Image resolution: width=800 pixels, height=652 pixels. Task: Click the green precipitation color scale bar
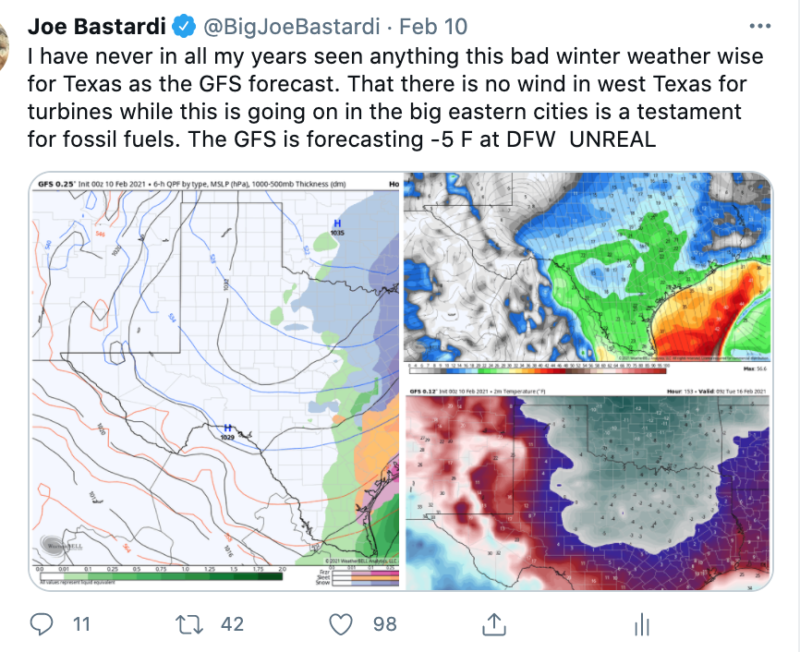coord(161,576)
